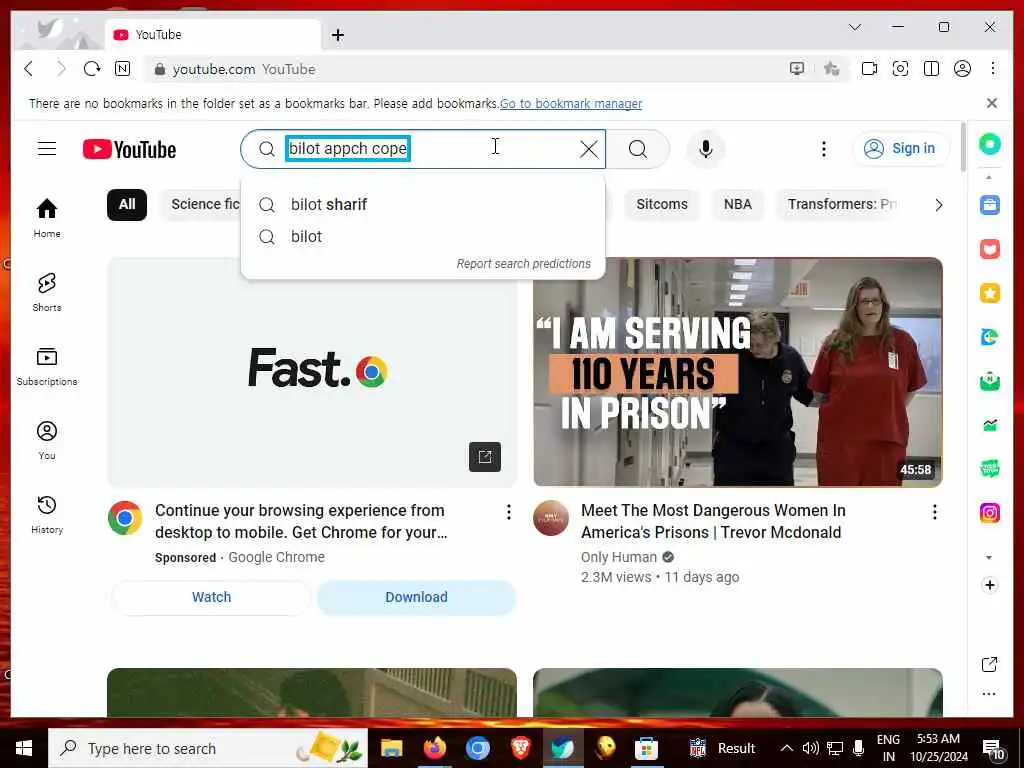
Task: Open Windows Start menu
Action: [x=24, y=748]
